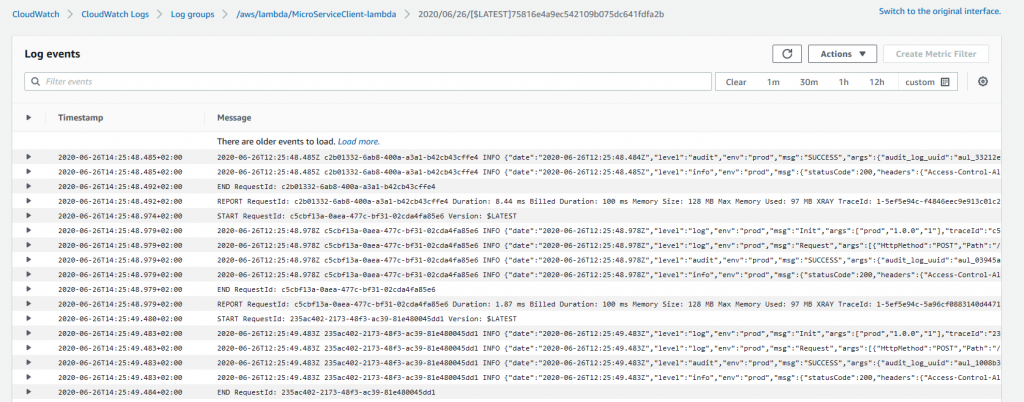Expand 235ac402 audit SUCCESS event row
The width and height of the screenshot is (1024, 402).
(x=28, y=363)
